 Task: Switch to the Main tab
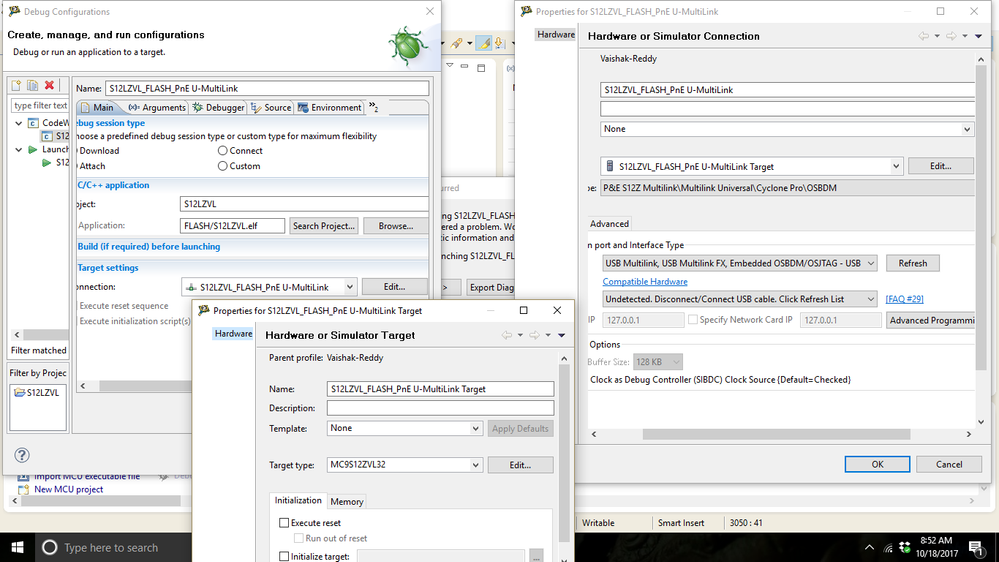tap(97, 108)
